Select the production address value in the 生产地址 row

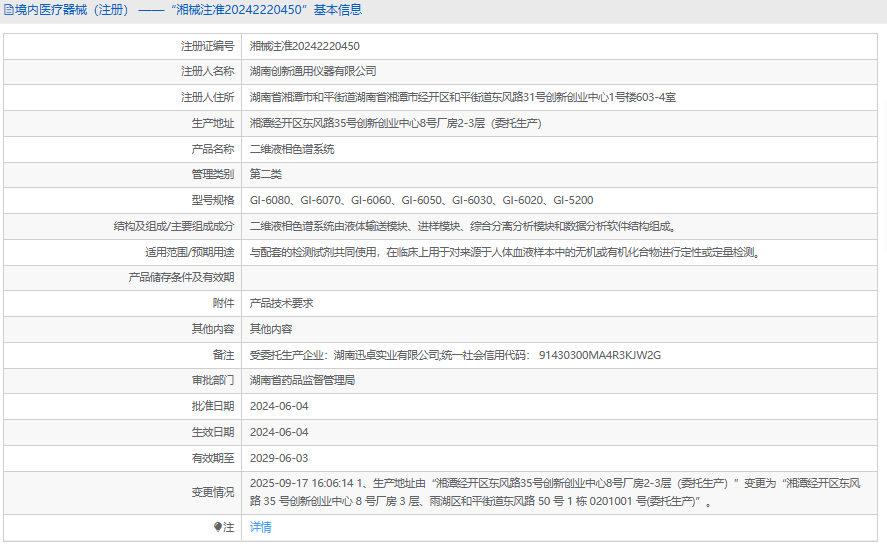tap(396, 123)
